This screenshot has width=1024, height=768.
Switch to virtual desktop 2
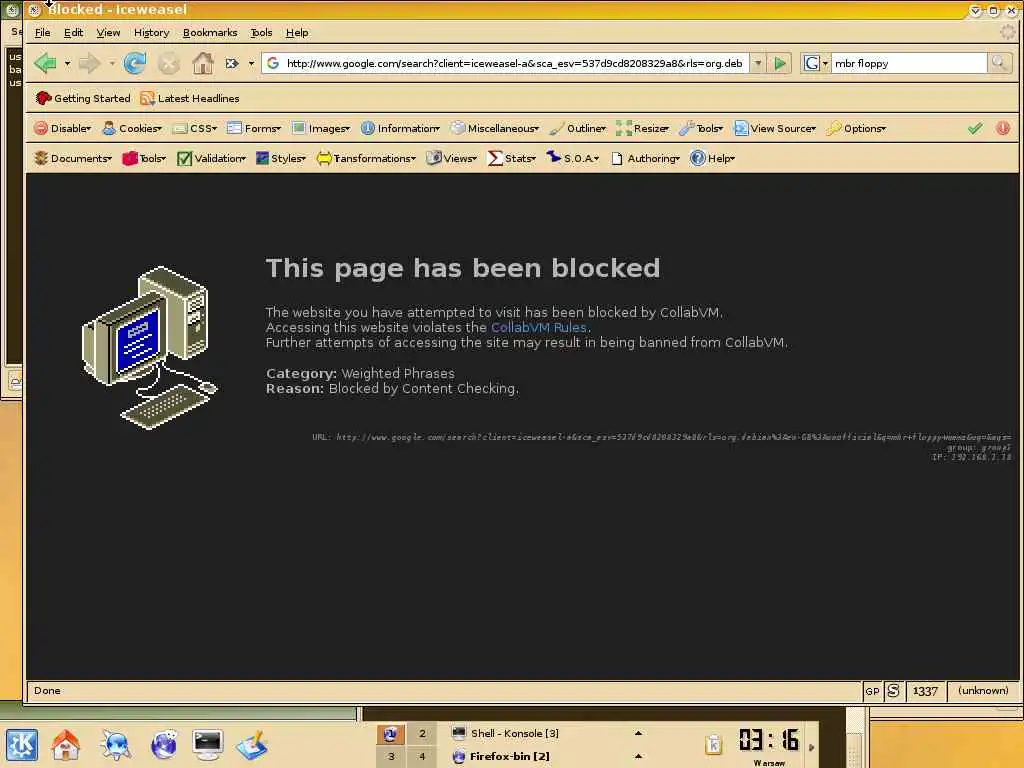(x=422, y=733)
